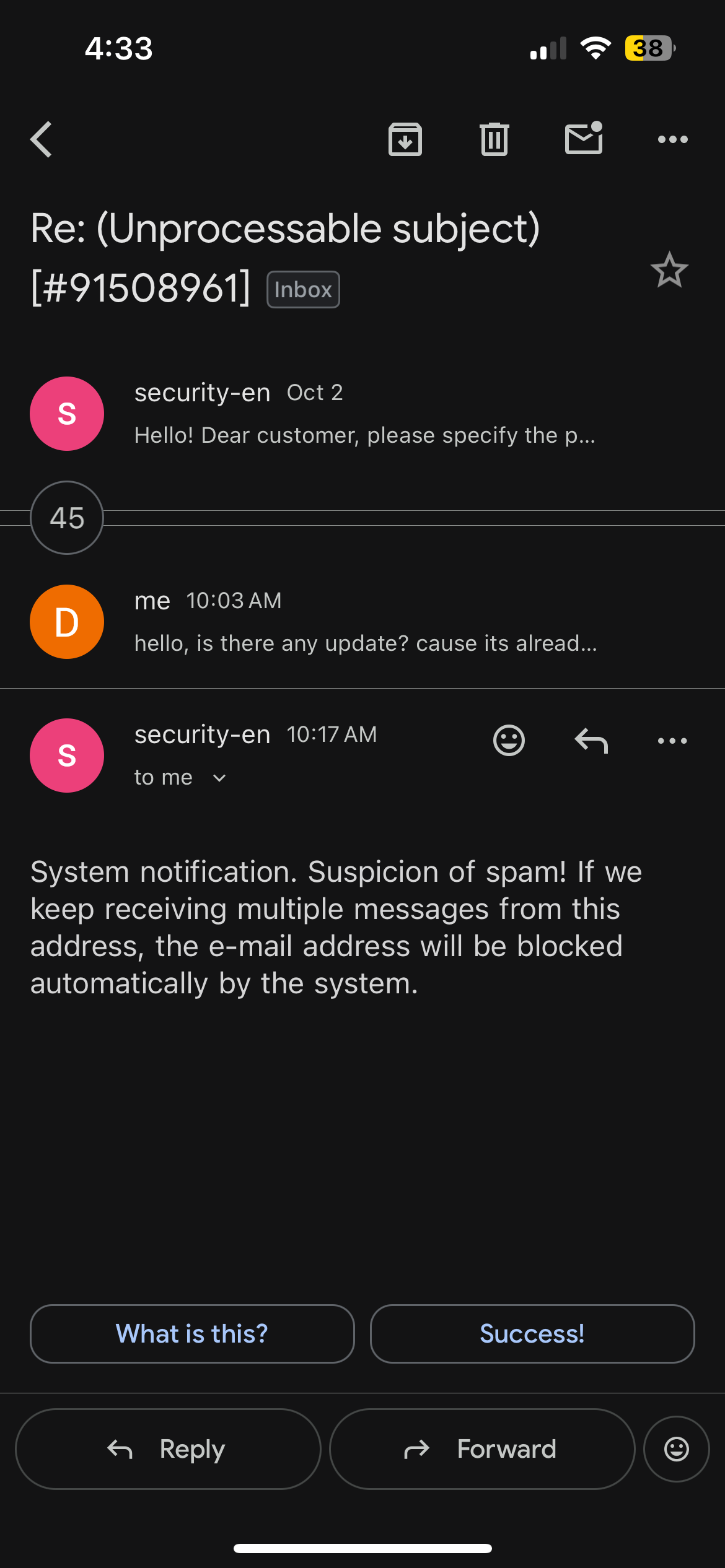Open more options for 10:17 AM message
The height and width of the screenshot is (1568, 725).
(x=672, y=740)
